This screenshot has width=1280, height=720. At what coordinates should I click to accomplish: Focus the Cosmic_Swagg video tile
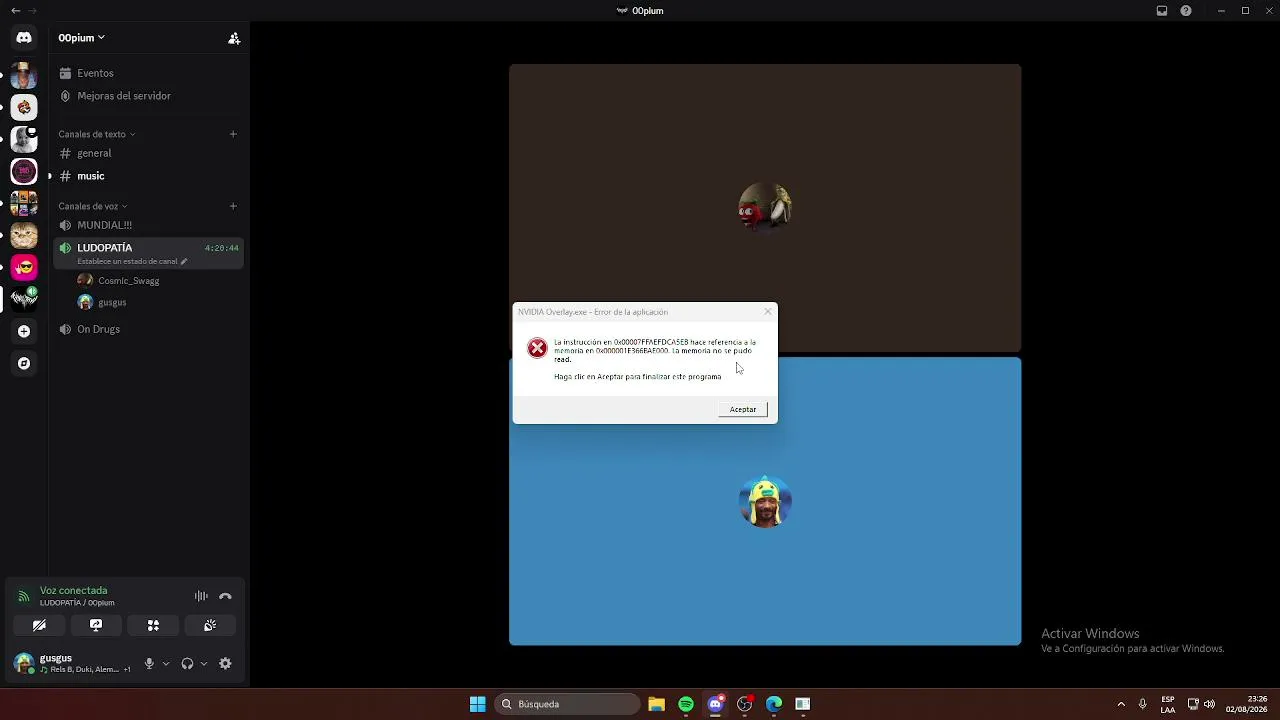(765, 208)
